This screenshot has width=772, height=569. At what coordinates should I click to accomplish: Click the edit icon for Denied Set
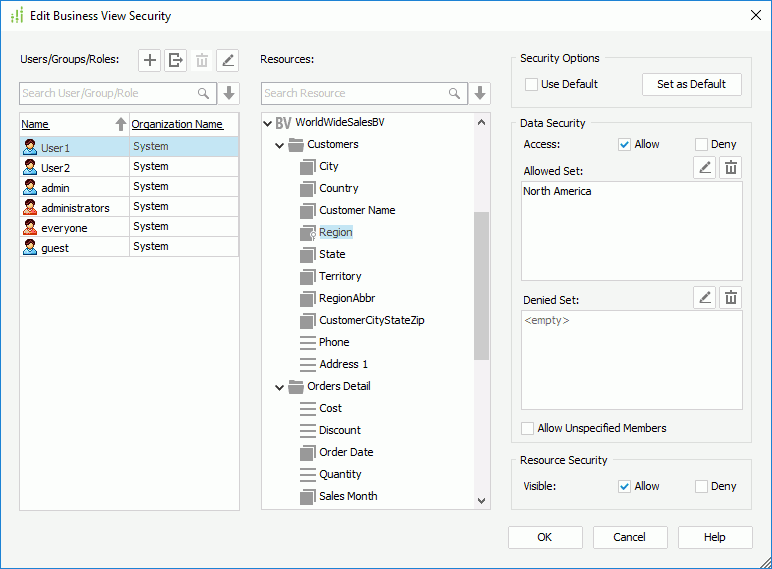(x=705, y=297)
